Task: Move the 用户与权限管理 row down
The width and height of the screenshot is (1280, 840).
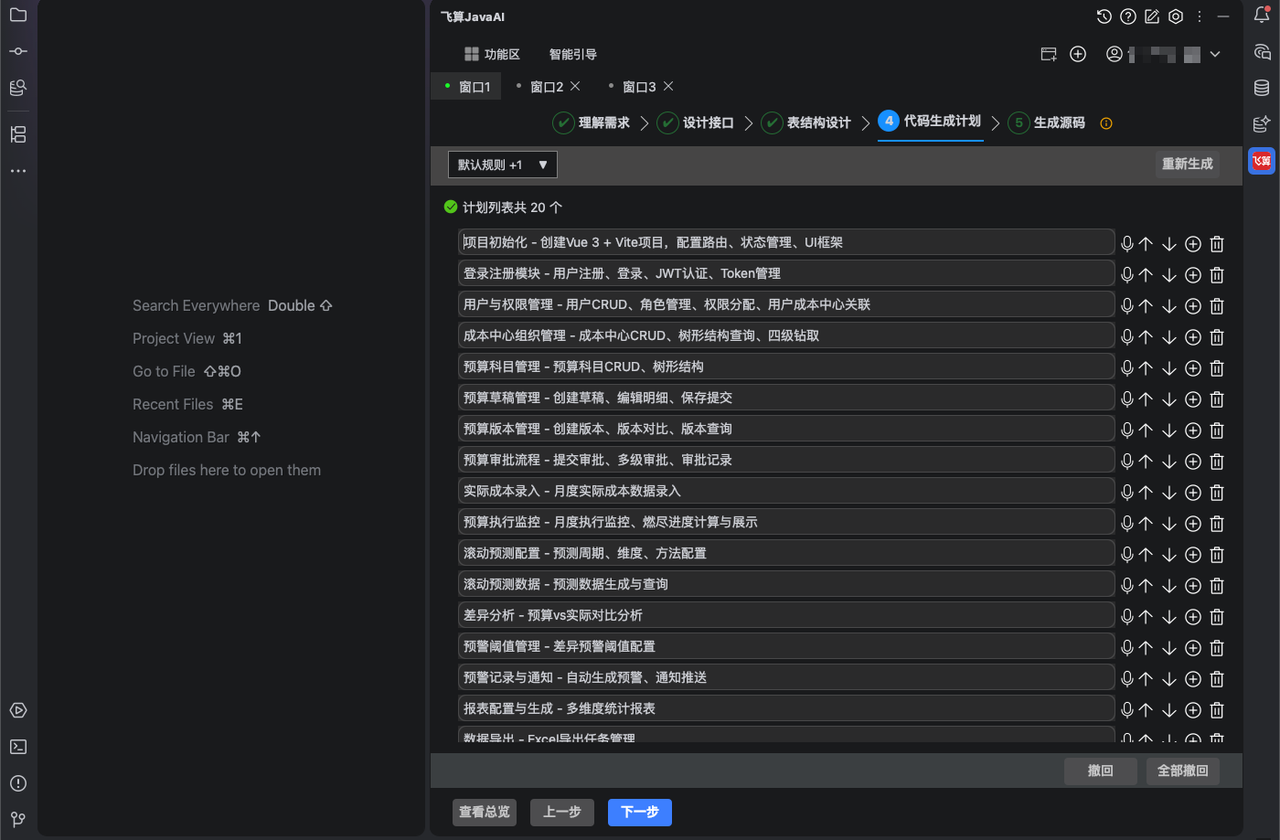Action: [1169, 305]
